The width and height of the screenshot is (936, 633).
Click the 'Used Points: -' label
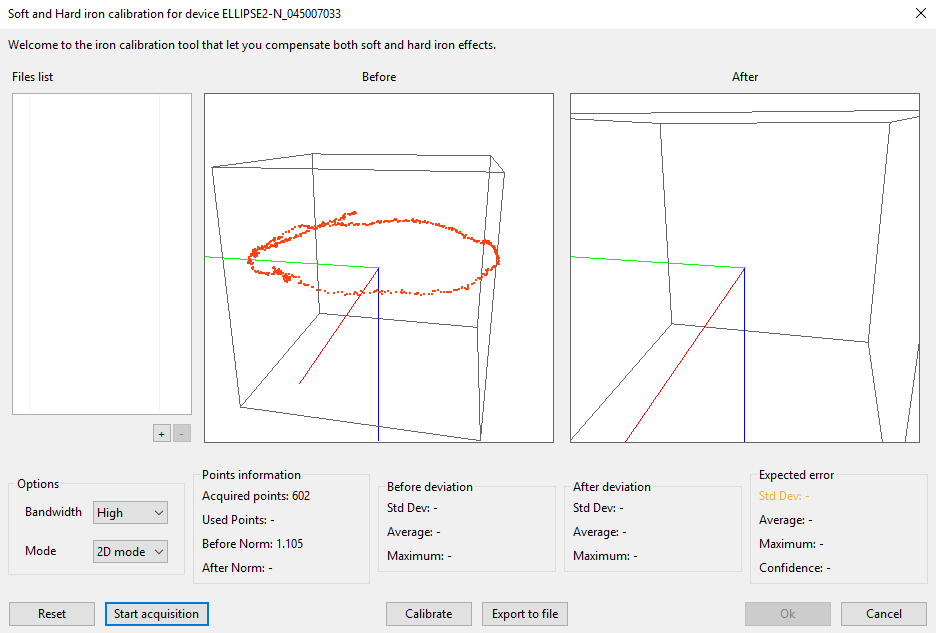pos(238,520)
